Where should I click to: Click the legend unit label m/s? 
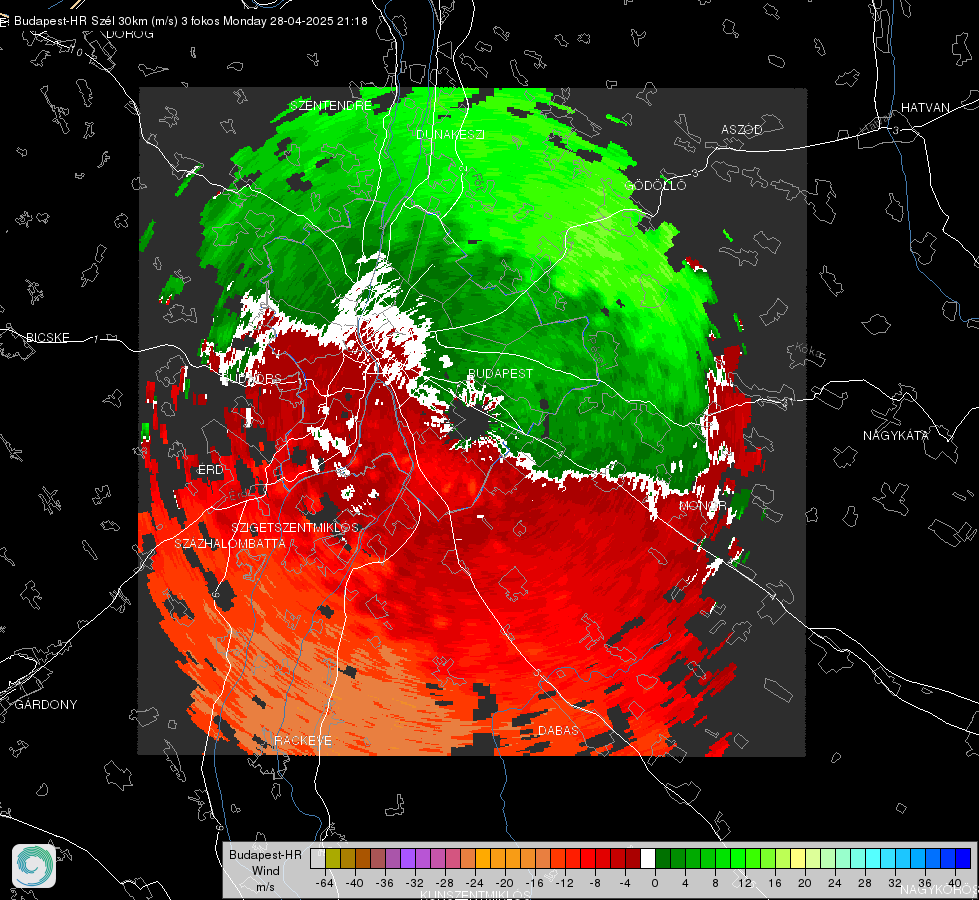[x=265, y=887]
